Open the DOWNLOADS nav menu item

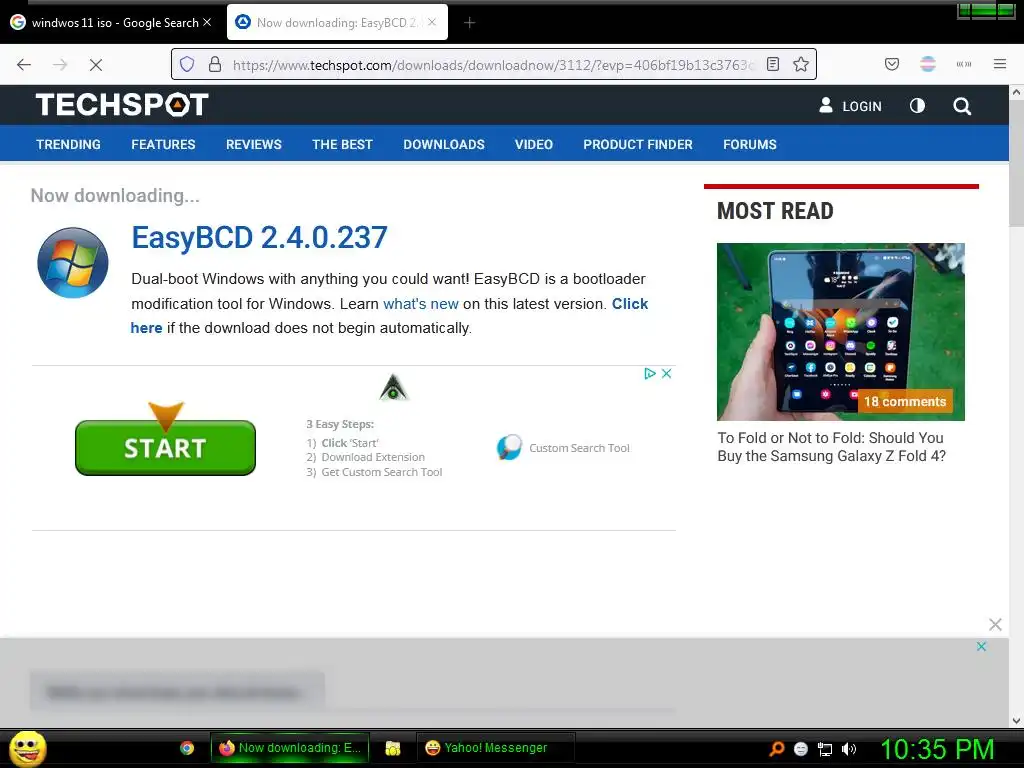pyautogui.click(x=444, y=144)
